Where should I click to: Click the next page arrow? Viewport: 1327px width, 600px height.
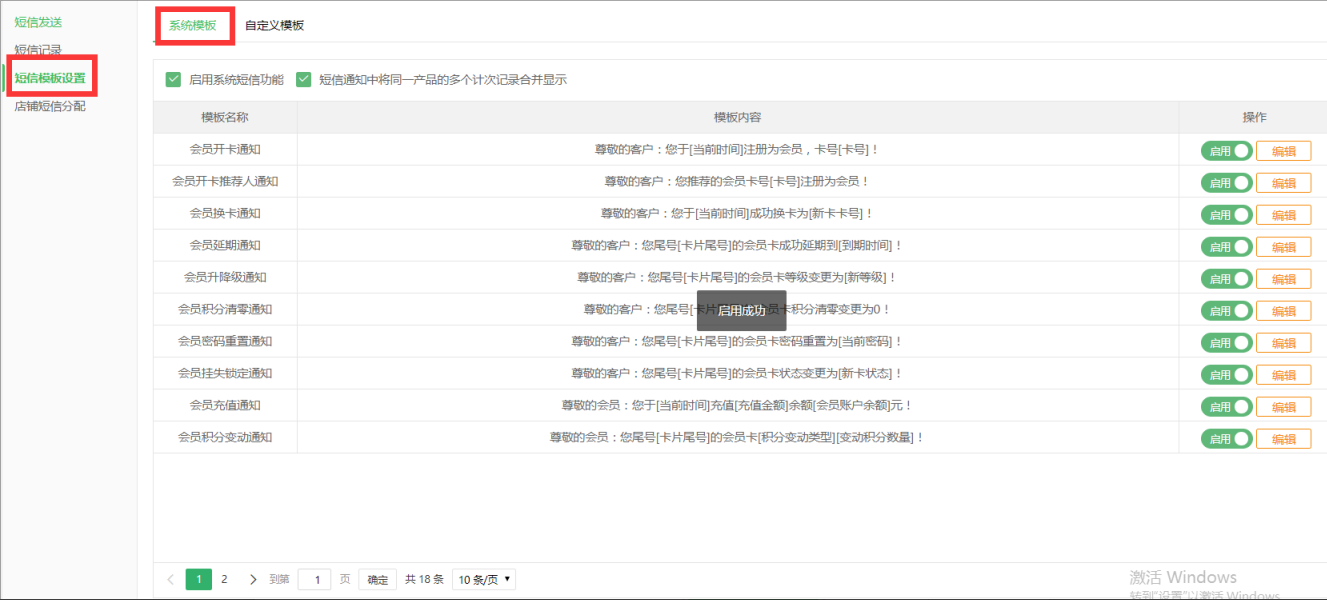(252, 578)
